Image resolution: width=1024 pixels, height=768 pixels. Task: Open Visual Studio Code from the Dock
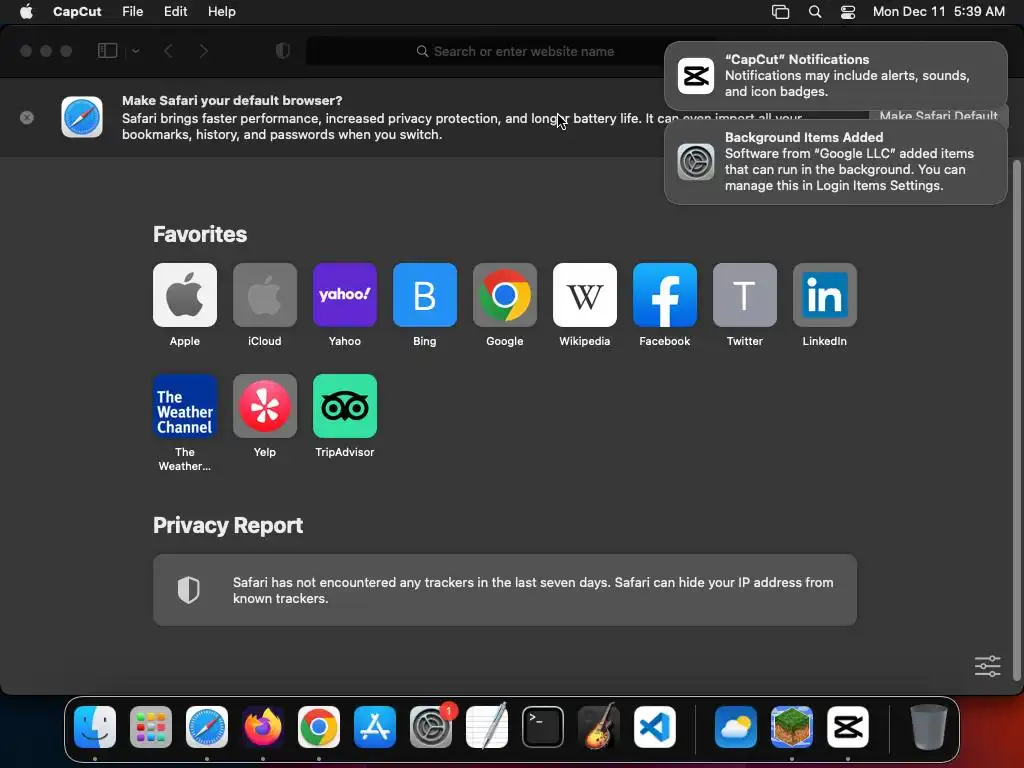(x=655, y=726)
